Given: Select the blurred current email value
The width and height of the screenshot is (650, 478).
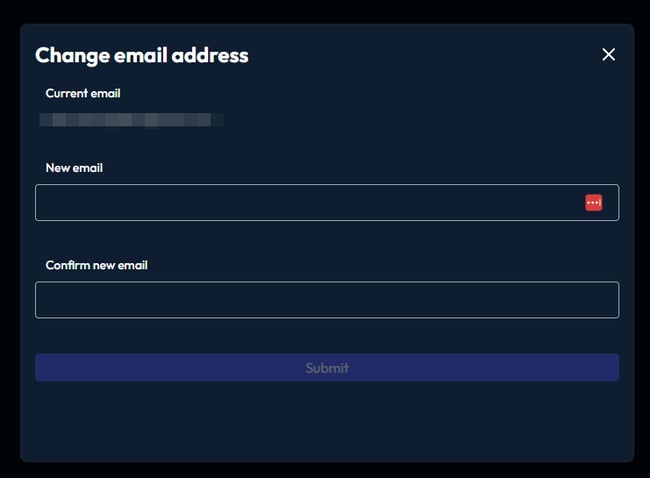Looking at the screenshot, I should tap(131, 120).
